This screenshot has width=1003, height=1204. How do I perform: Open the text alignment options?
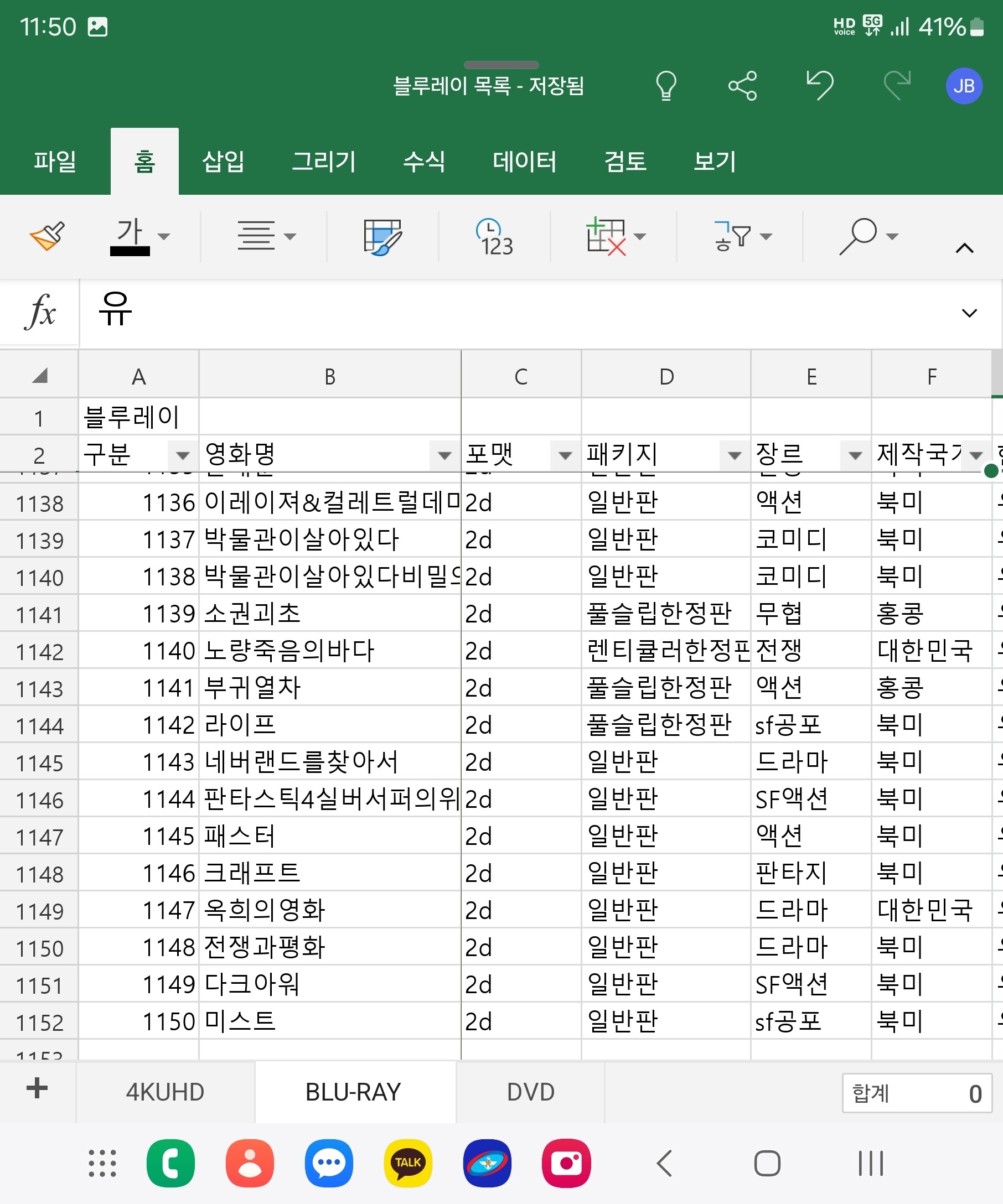(266, 236)
